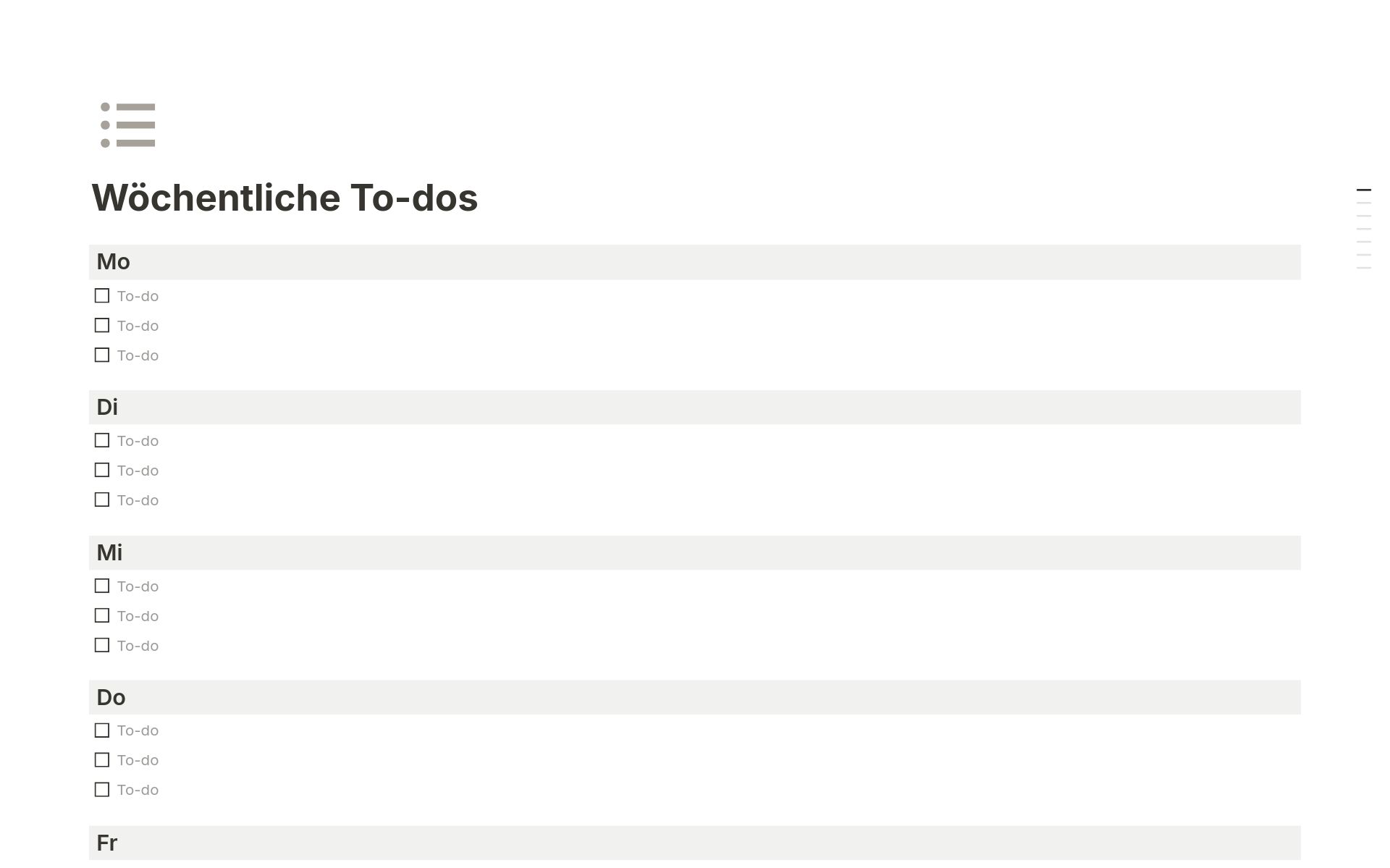Check the first To-do under Mo
1390x868 pixels.
pos(101,295)
